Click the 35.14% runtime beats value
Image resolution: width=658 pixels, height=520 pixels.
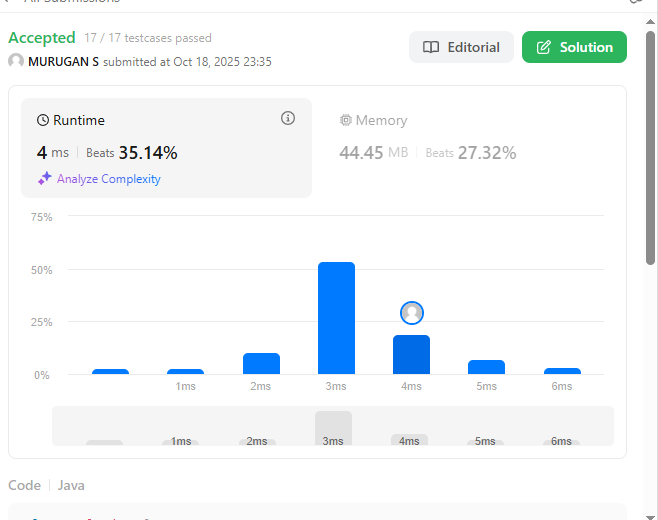[148, 153]
